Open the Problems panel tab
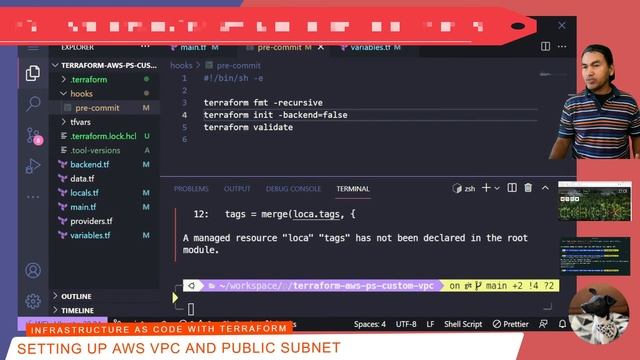This screenshot has height=360, width=640. tap(191, 189)
